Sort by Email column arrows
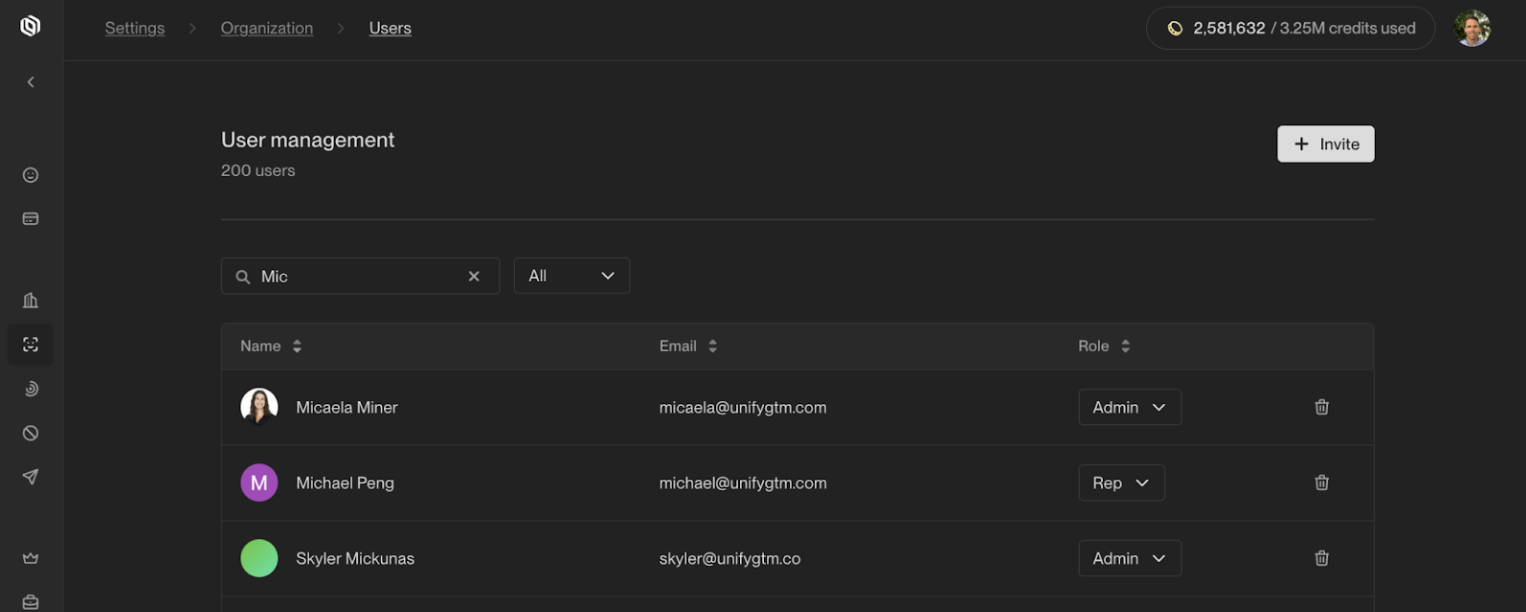This screenshot has height=612, width=1526. (713, 346)
